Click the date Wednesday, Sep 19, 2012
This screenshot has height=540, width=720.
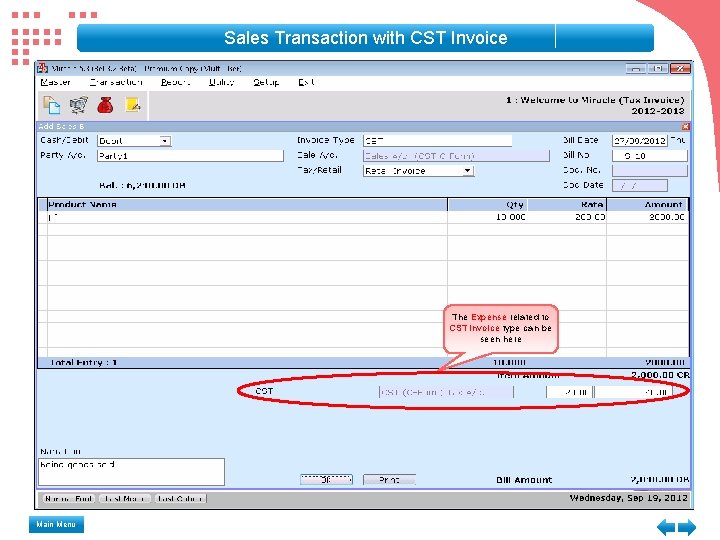629,498
